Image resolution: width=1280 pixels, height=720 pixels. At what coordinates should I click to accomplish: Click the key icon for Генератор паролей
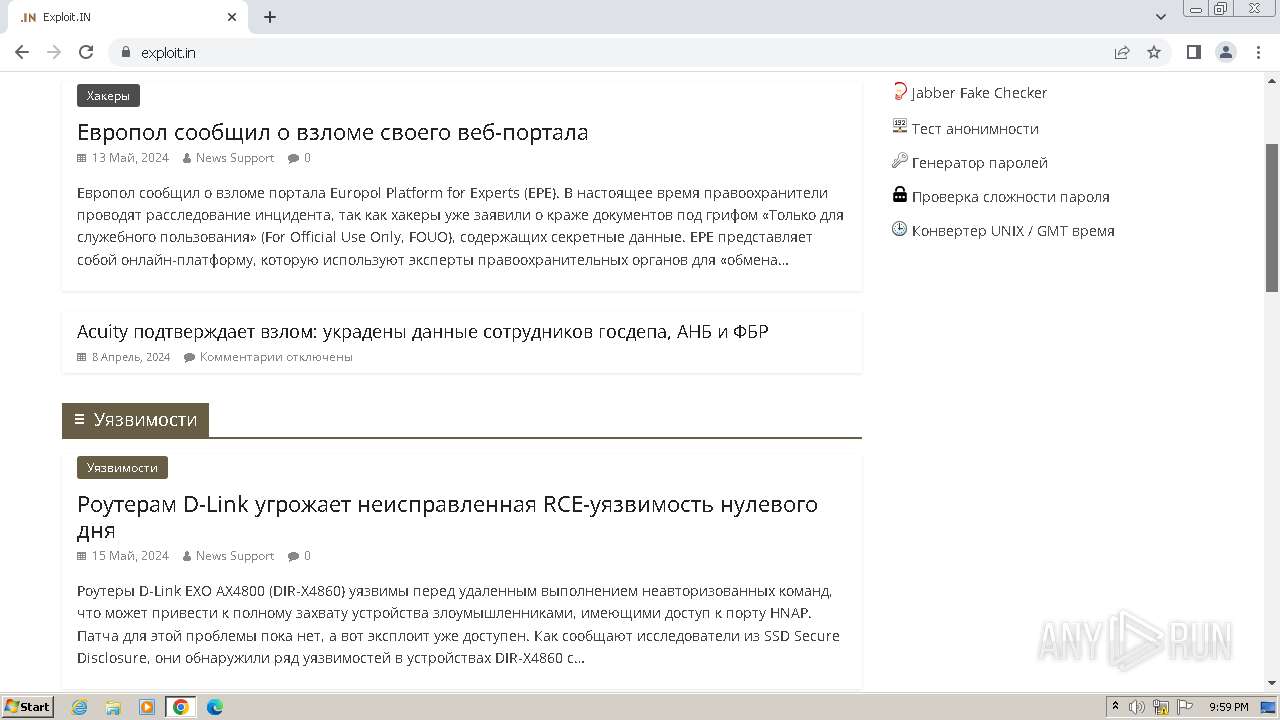900,160
